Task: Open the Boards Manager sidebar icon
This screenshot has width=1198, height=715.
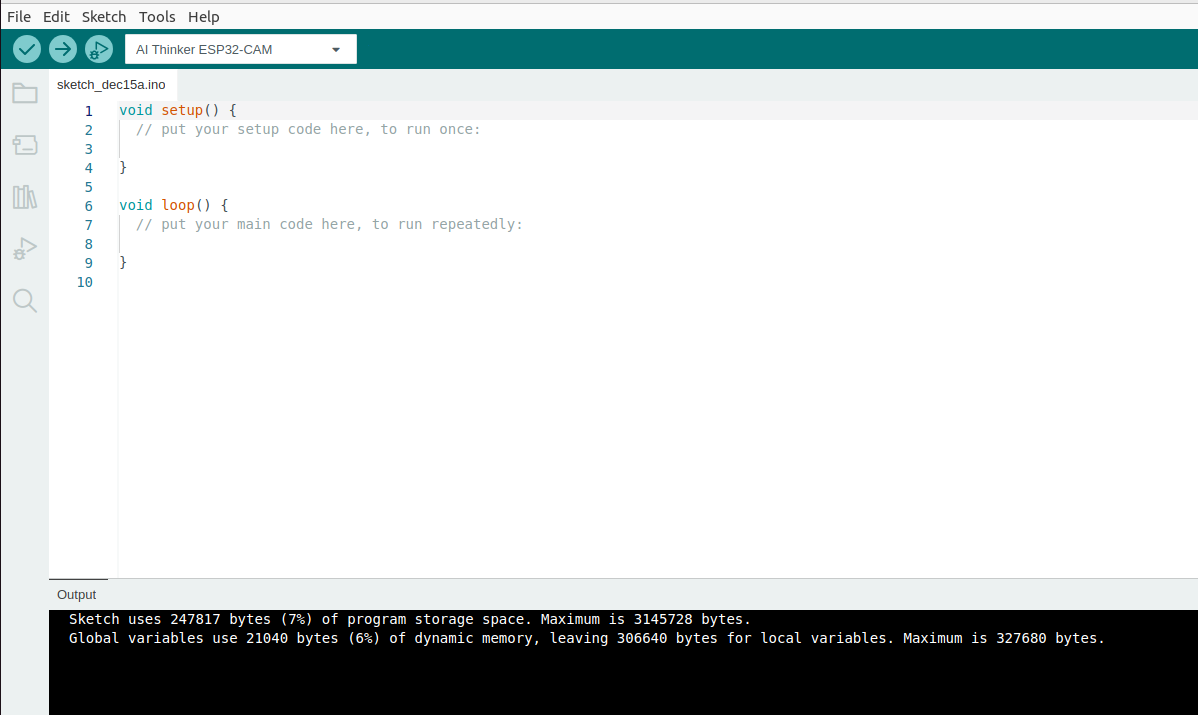Action: 24,145
